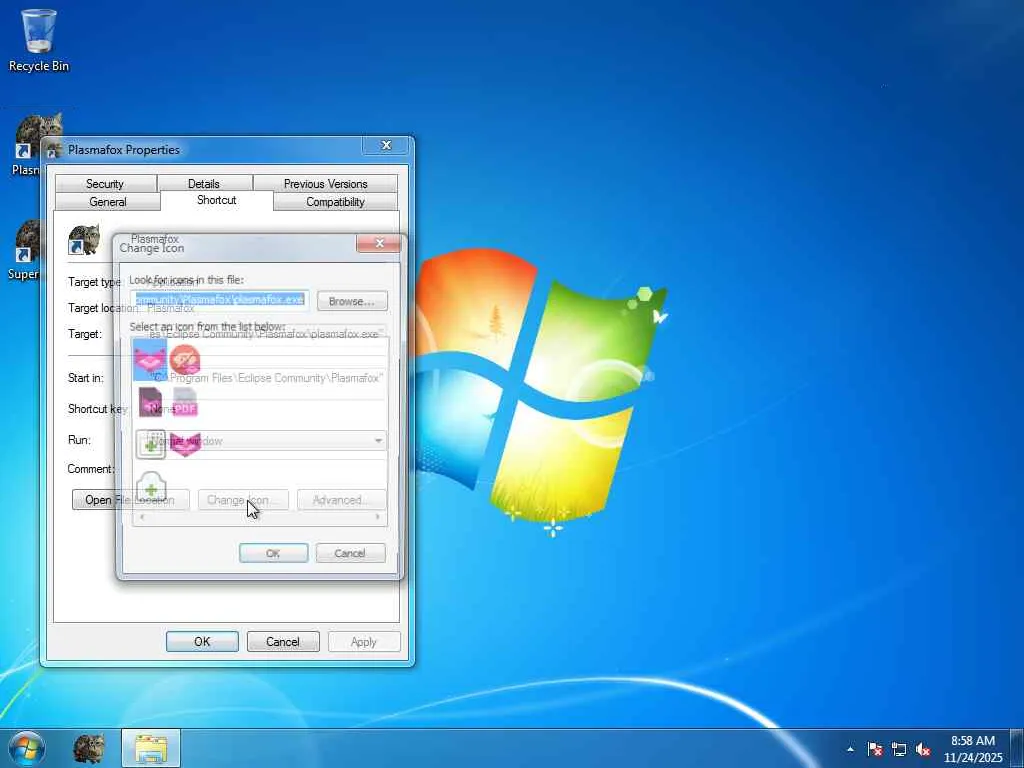Screen dimensions: 1024x768
Task: Choose the purple document icon in list
Action: pyautogui.click(x=150, y=402)
